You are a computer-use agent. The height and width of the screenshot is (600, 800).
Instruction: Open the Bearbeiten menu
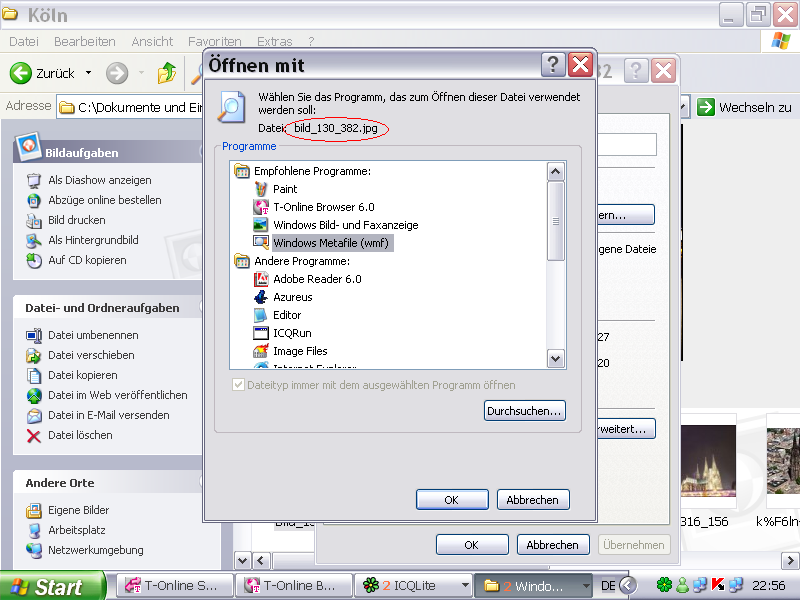point(85,41)
